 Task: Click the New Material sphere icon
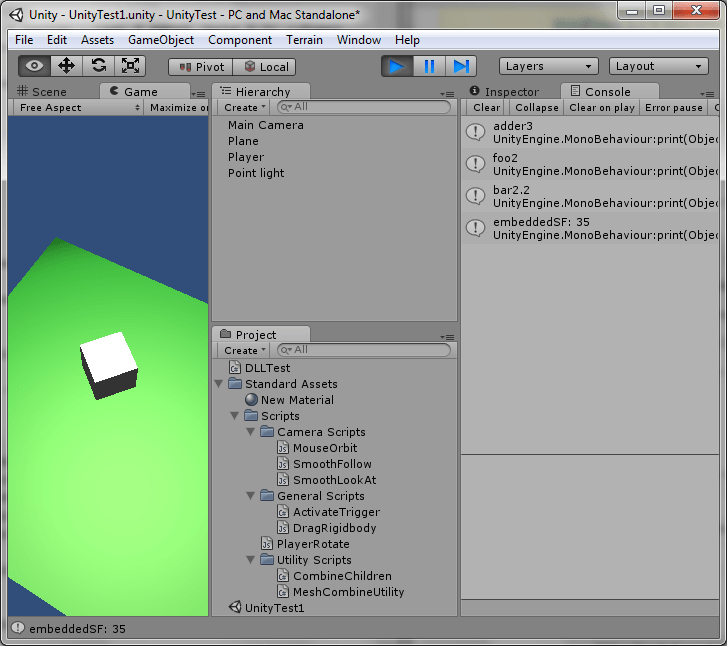(x=251, y=400)
